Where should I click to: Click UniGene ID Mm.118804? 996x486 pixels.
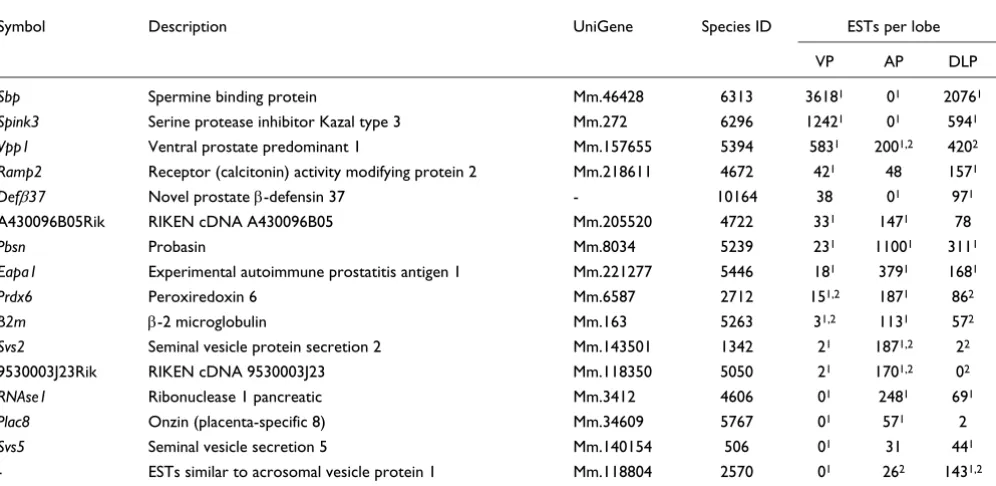tap(612, 472)
